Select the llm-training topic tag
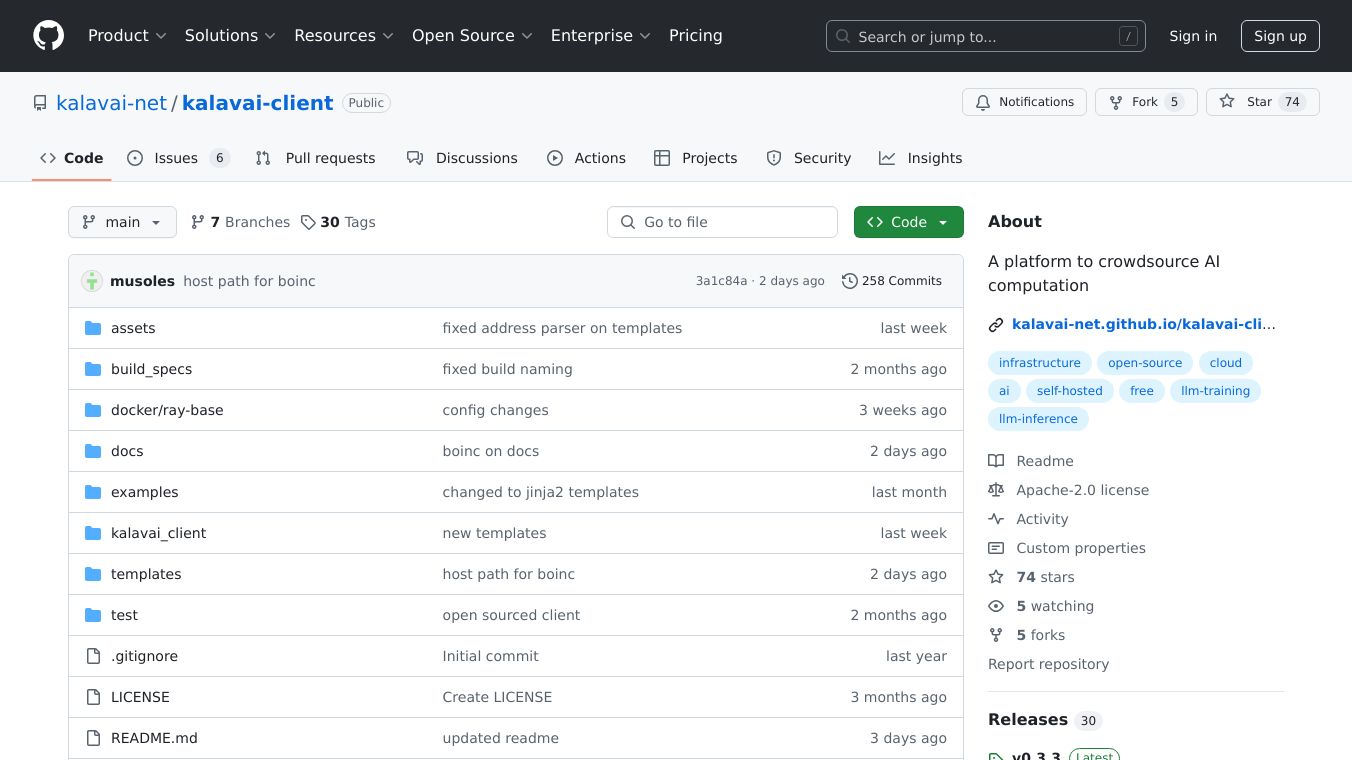Viewport: 1352px width, 760px height. click(x=1215, y=391)
